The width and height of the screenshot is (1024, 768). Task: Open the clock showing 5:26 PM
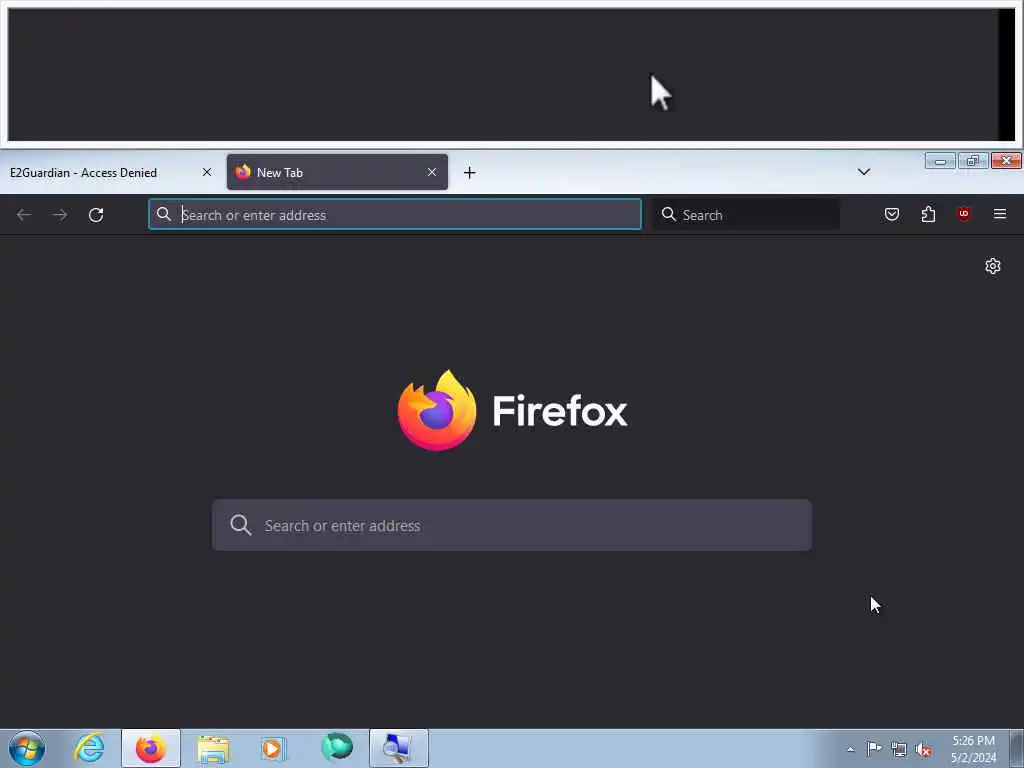tap(973, 749)
